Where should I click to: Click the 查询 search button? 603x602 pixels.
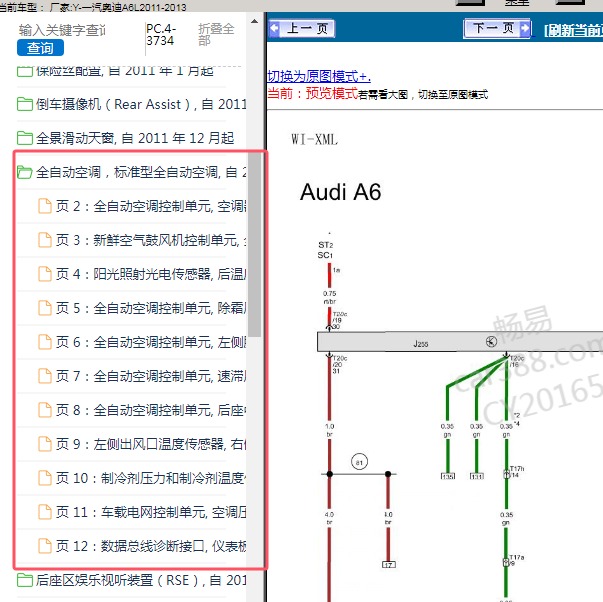[40, 48]
